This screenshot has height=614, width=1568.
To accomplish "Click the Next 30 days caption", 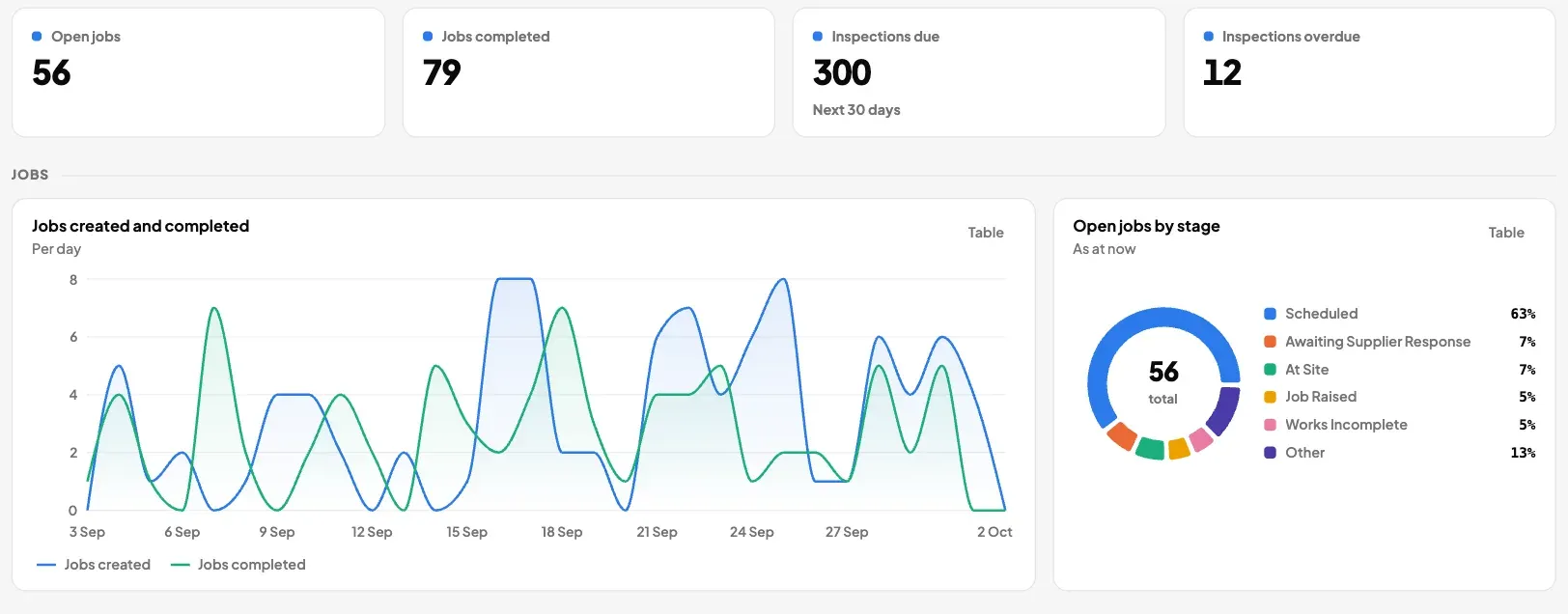I will pos(856,110).
